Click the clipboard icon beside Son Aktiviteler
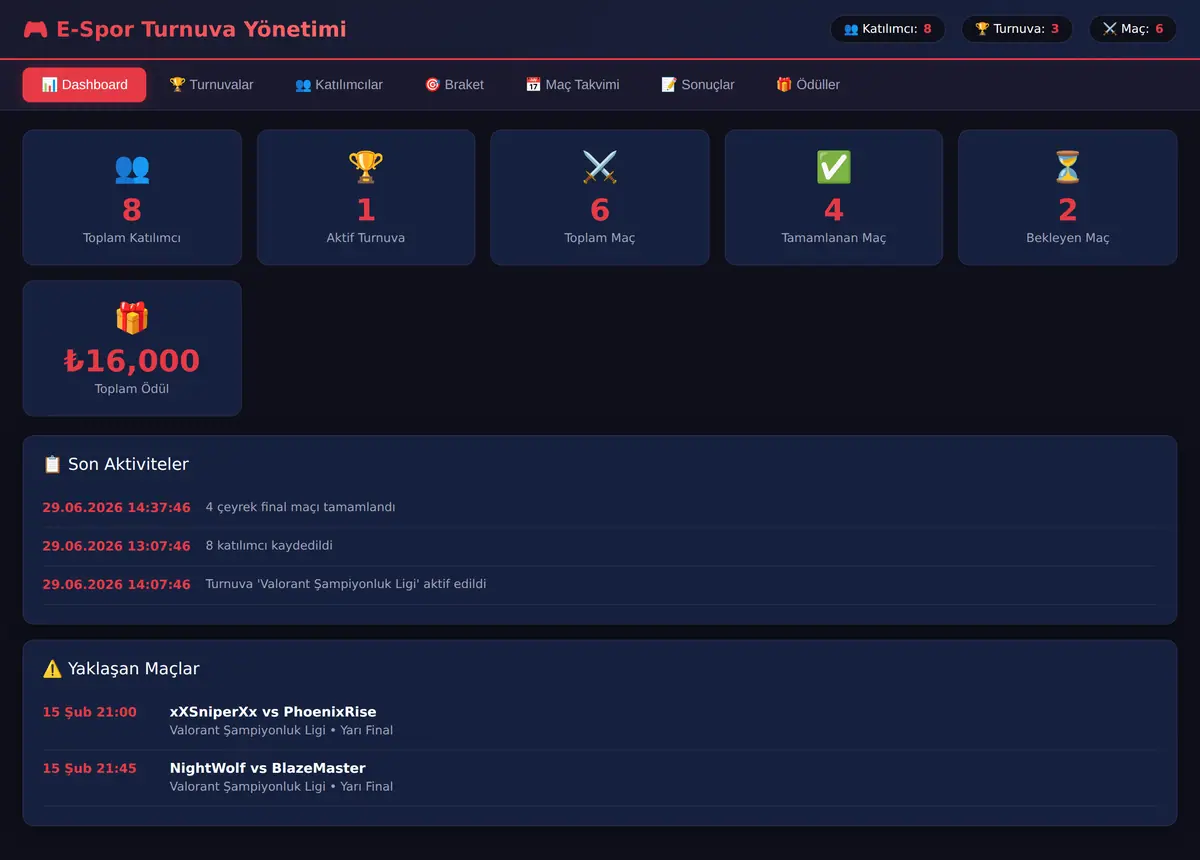 (52, 464)
